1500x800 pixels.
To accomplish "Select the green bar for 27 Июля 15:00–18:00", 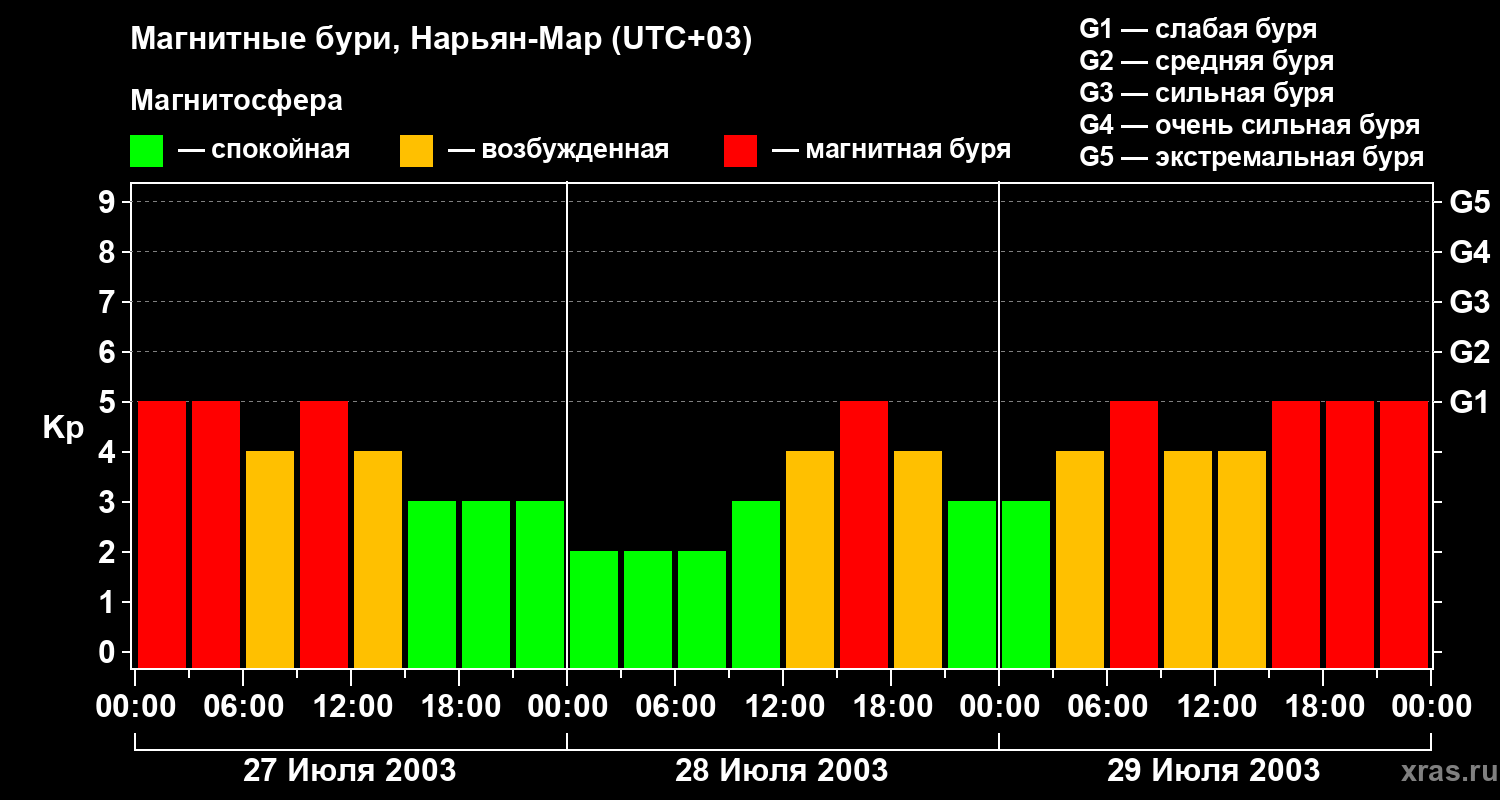I will 432,584.
